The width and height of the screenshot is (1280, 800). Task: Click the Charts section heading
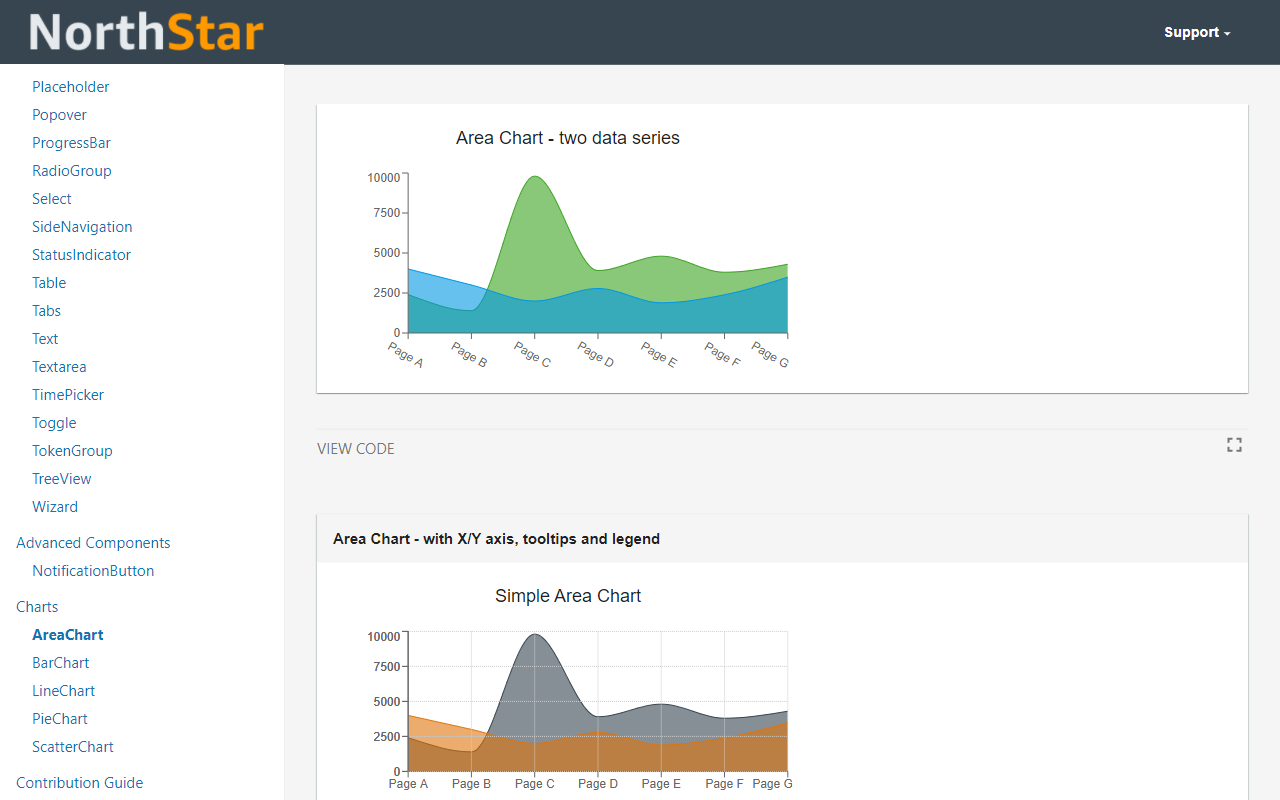[37, 606]
